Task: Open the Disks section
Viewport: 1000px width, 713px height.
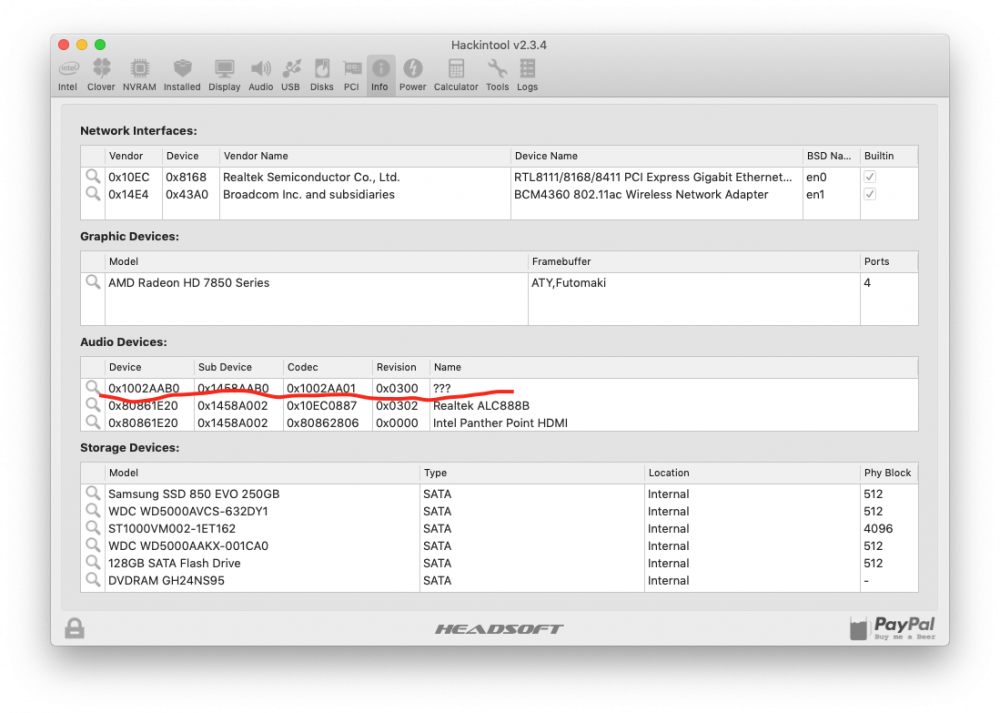Action: tap(321, 75)
